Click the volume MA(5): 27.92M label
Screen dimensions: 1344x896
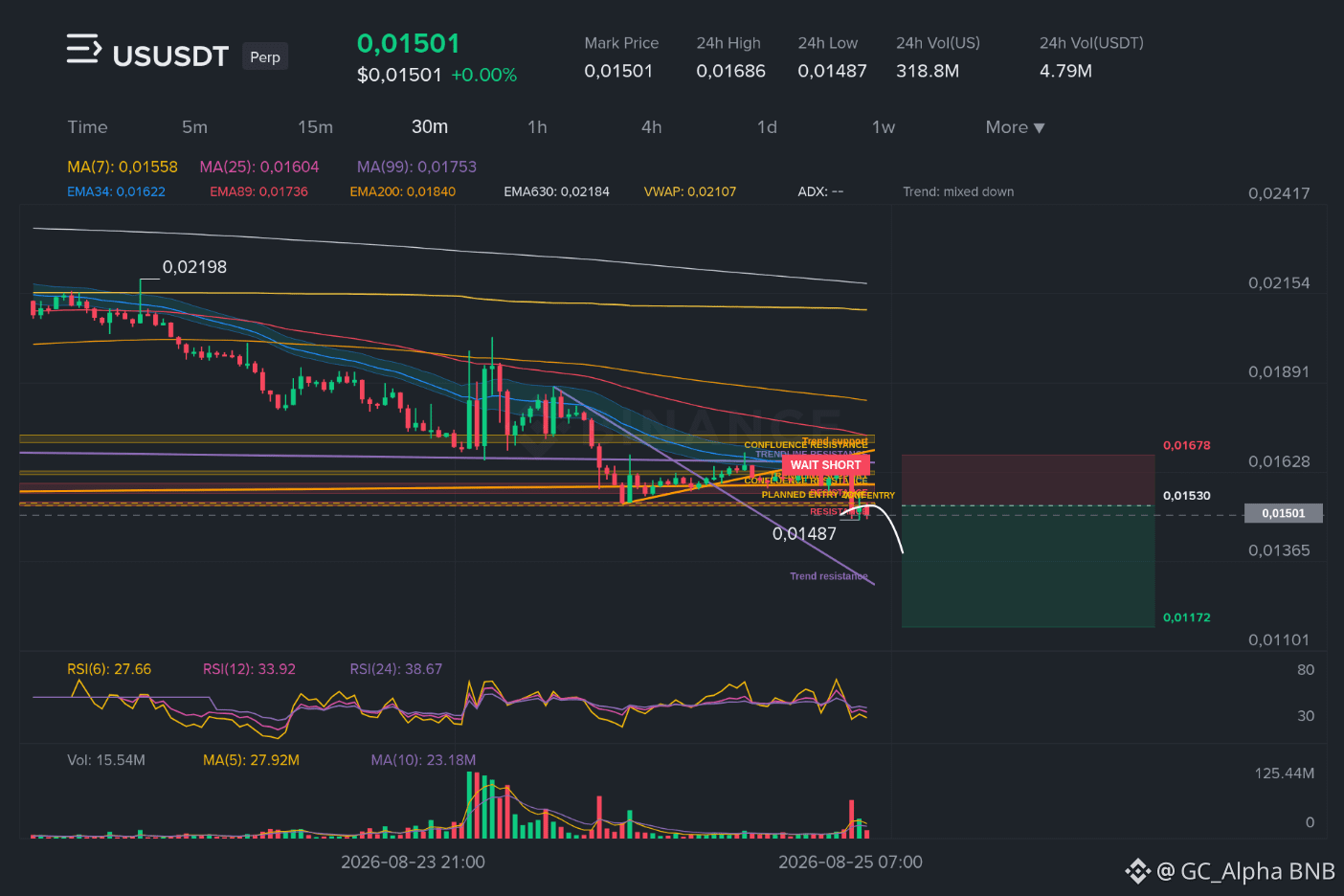(x=251, y=760)
